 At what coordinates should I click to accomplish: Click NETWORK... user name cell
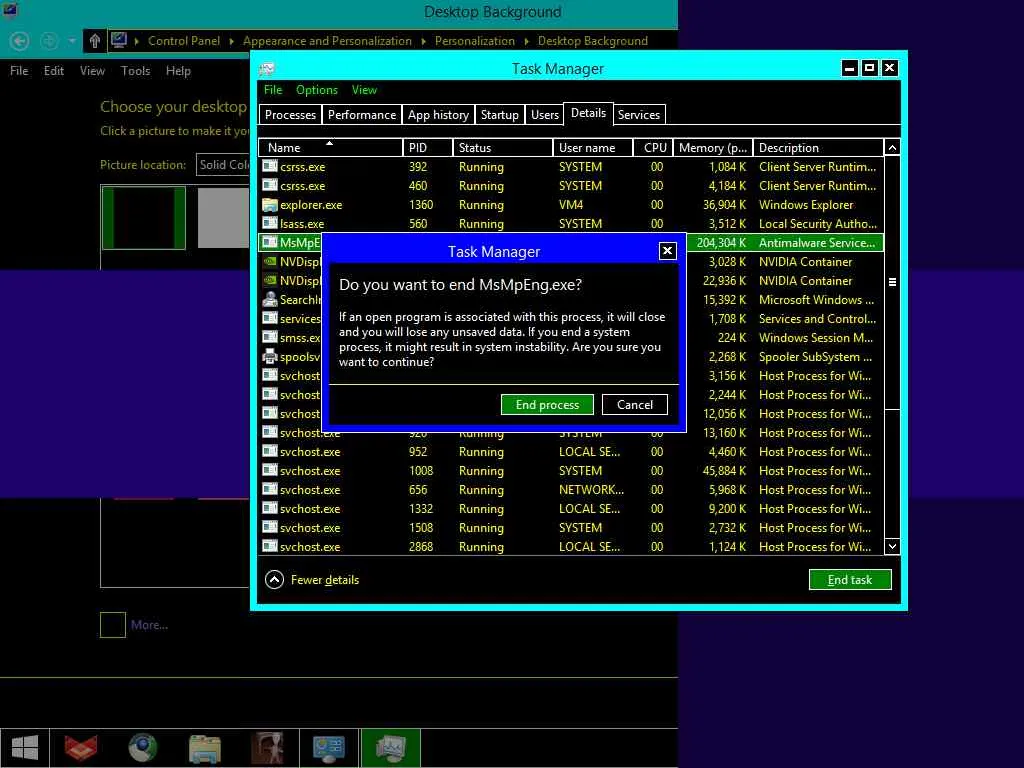591,489
